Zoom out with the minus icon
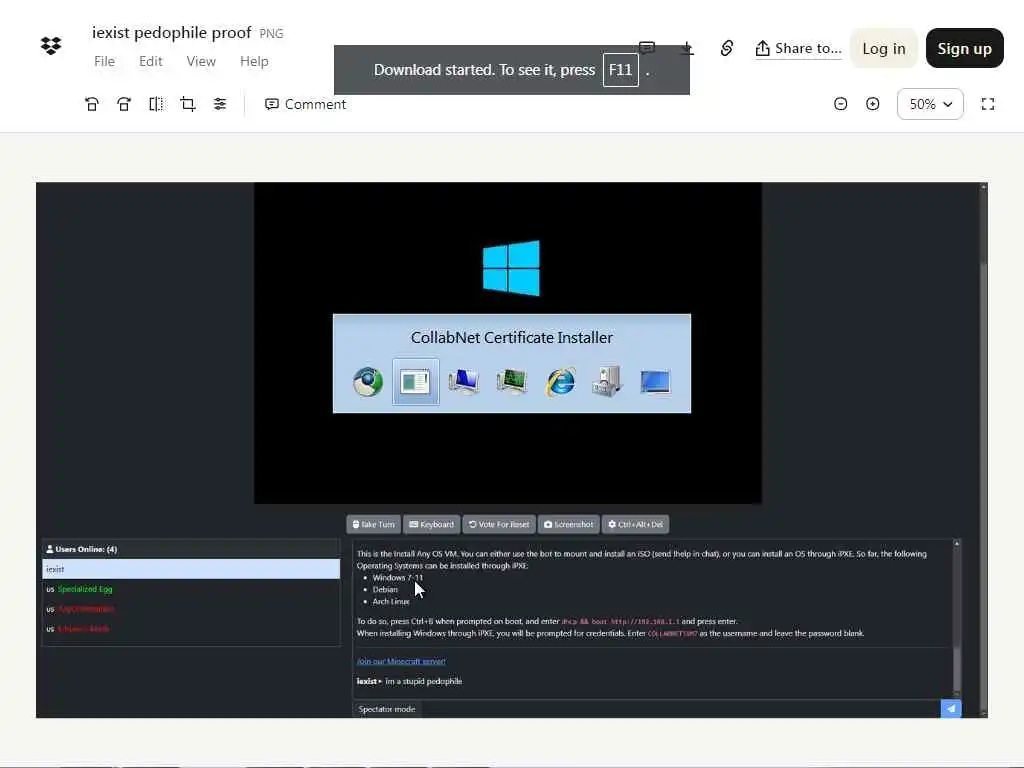 coord(840,104)
